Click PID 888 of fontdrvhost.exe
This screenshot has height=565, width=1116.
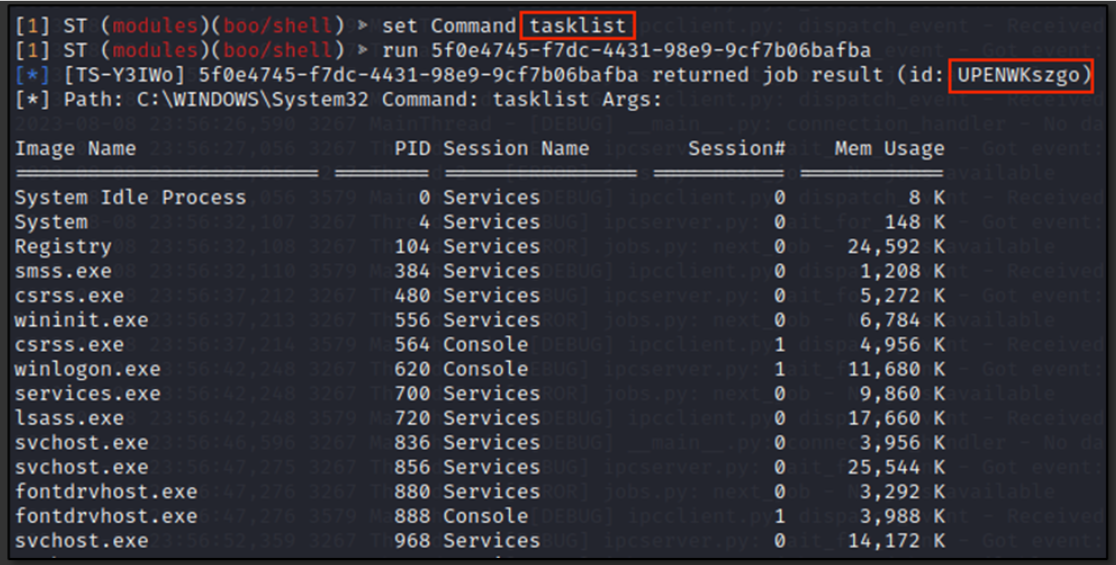(413, 516)
